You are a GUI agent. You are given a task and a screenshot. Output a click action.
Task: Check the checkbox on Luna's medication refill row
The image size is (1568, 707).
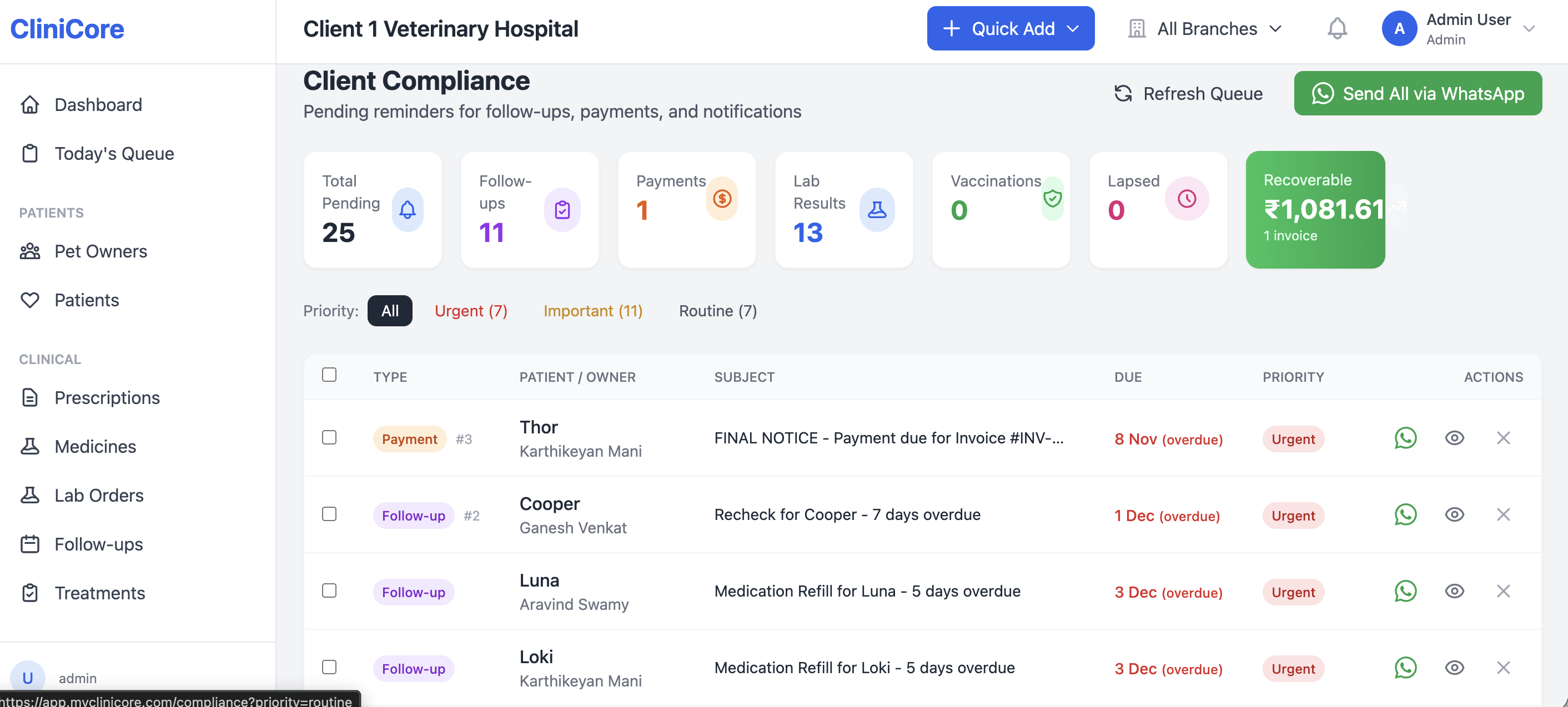pos(329,591)
